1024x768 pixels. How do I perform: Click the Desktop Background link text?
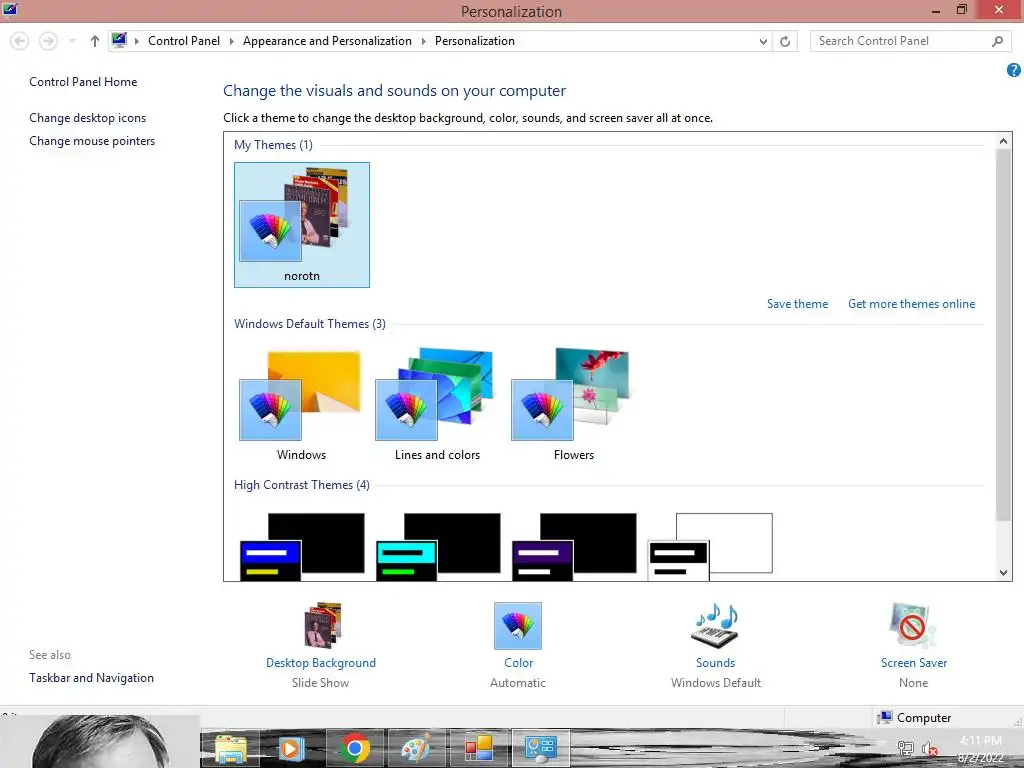coord(321,663)
